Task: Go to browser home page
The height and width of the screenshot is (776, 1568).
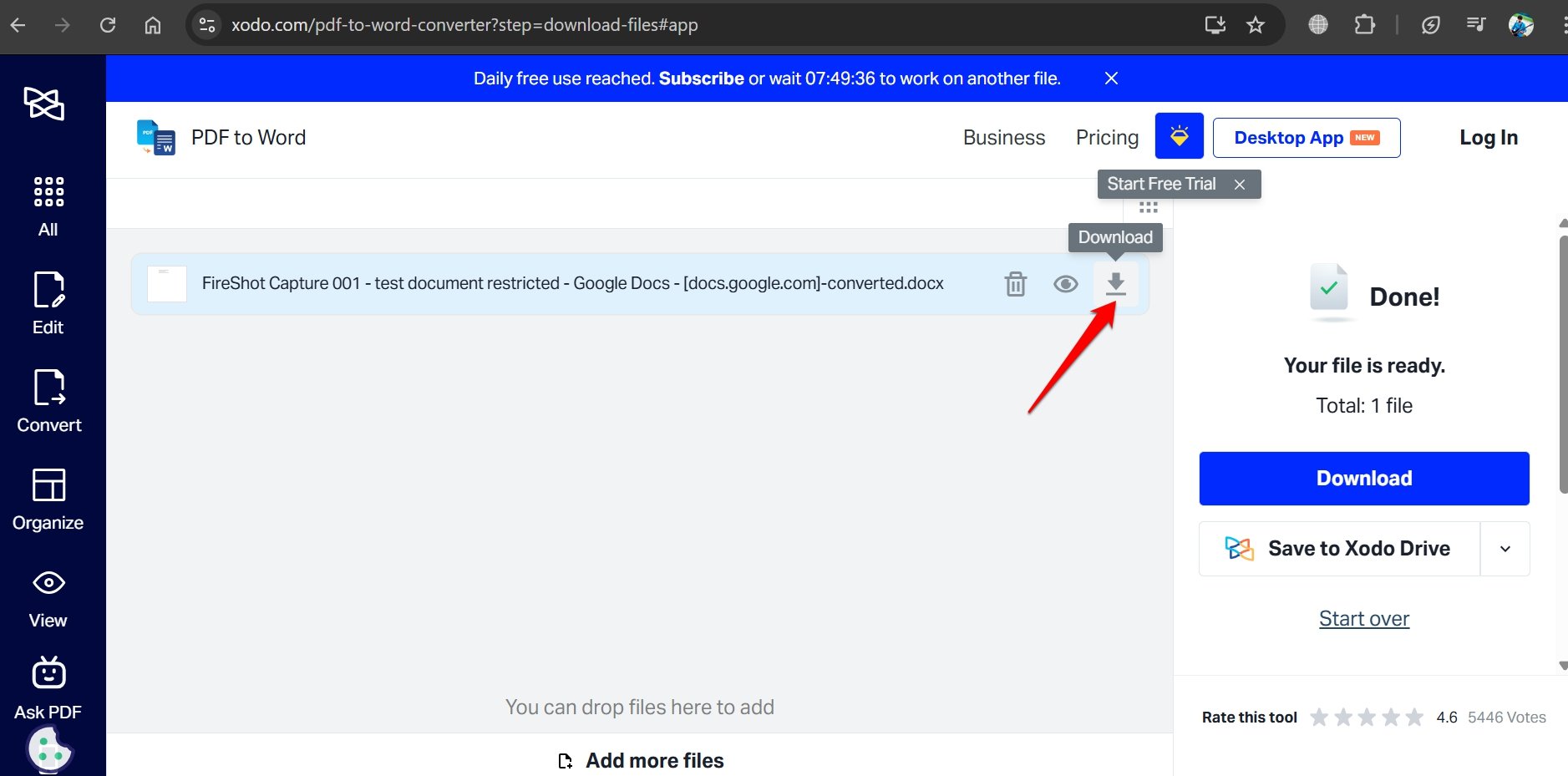Action: click(153, 25)
